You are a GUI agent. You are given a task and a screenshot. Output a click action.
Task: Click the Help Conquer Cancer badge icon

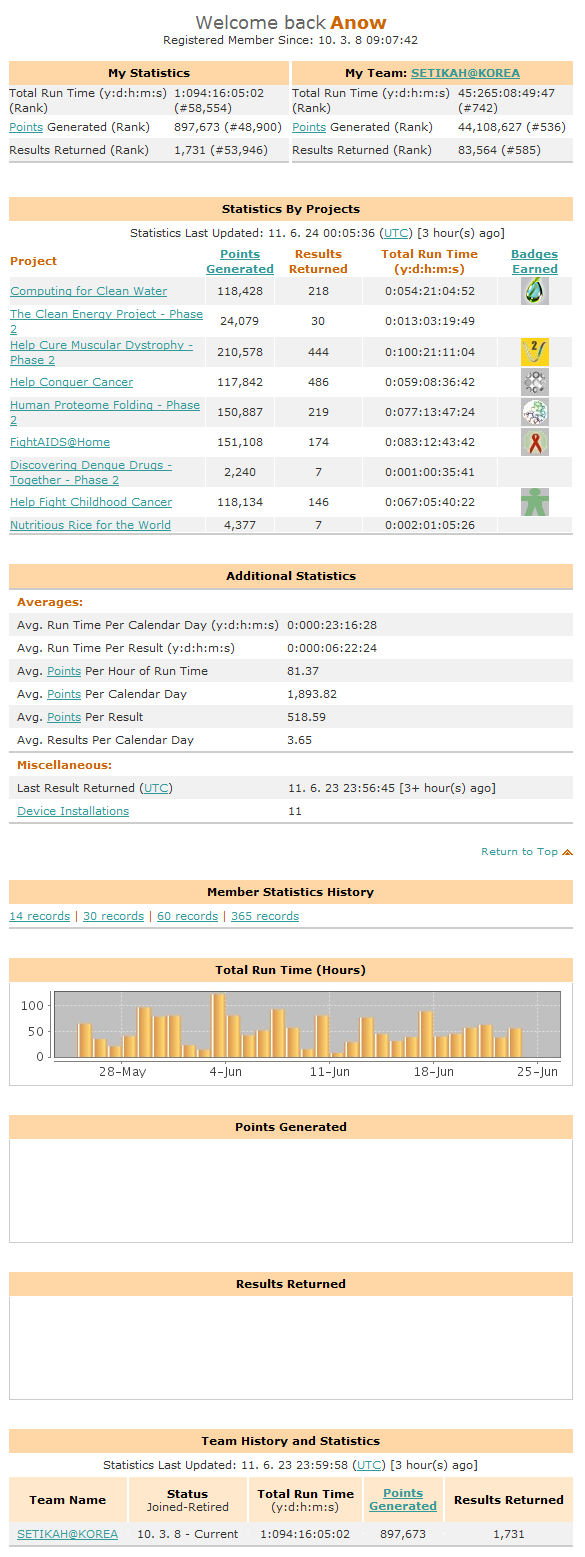(x=535, y=382)
